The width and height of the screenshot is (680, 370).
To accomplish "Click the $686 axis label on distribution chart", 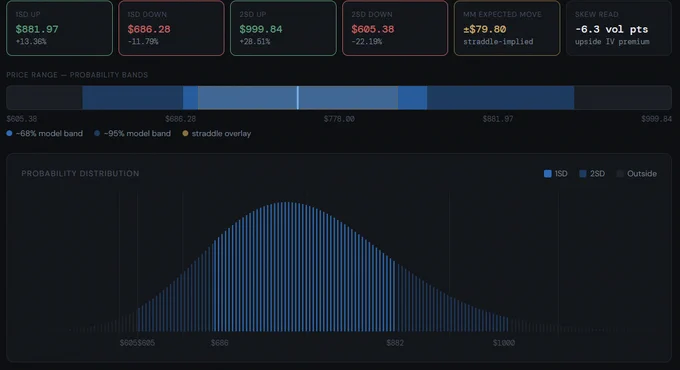I will pos(219,343).
